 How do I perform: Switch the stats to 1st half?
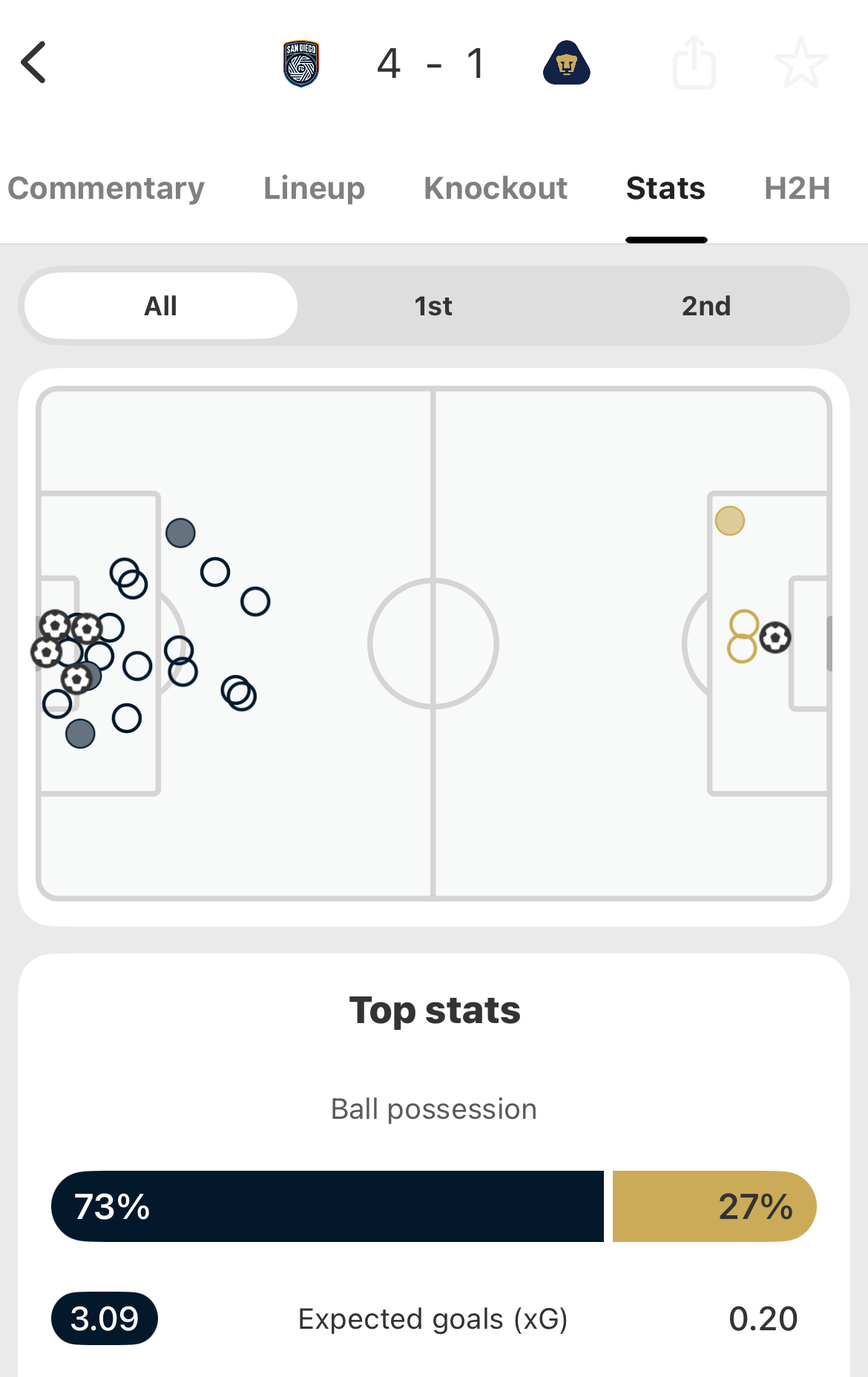433,306
